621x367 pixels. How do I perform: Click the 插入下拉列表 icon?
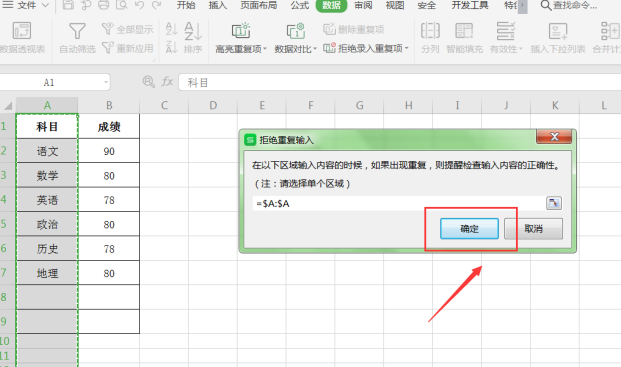pos(558,31)
